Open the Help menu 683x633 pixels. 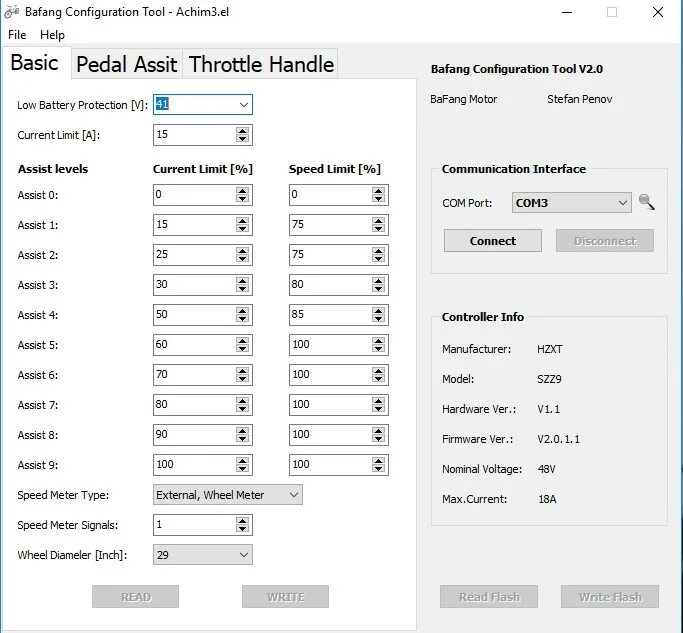point(52,35)
